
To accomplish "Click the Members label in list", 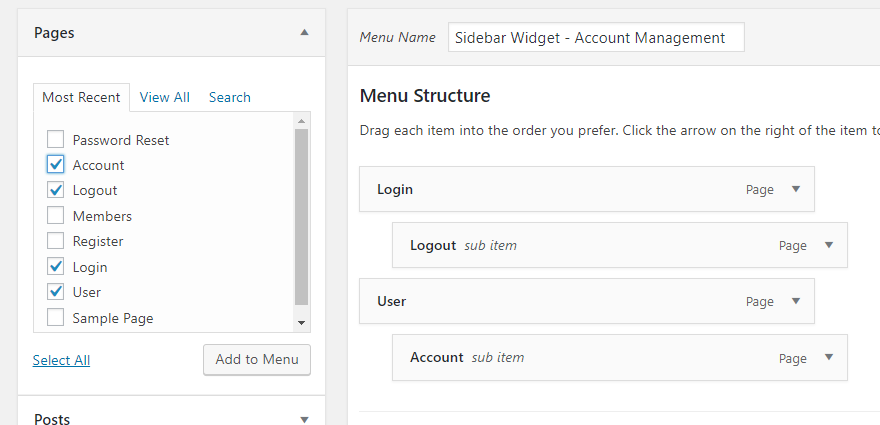I will pyautogui.click(x=102, y=216).
